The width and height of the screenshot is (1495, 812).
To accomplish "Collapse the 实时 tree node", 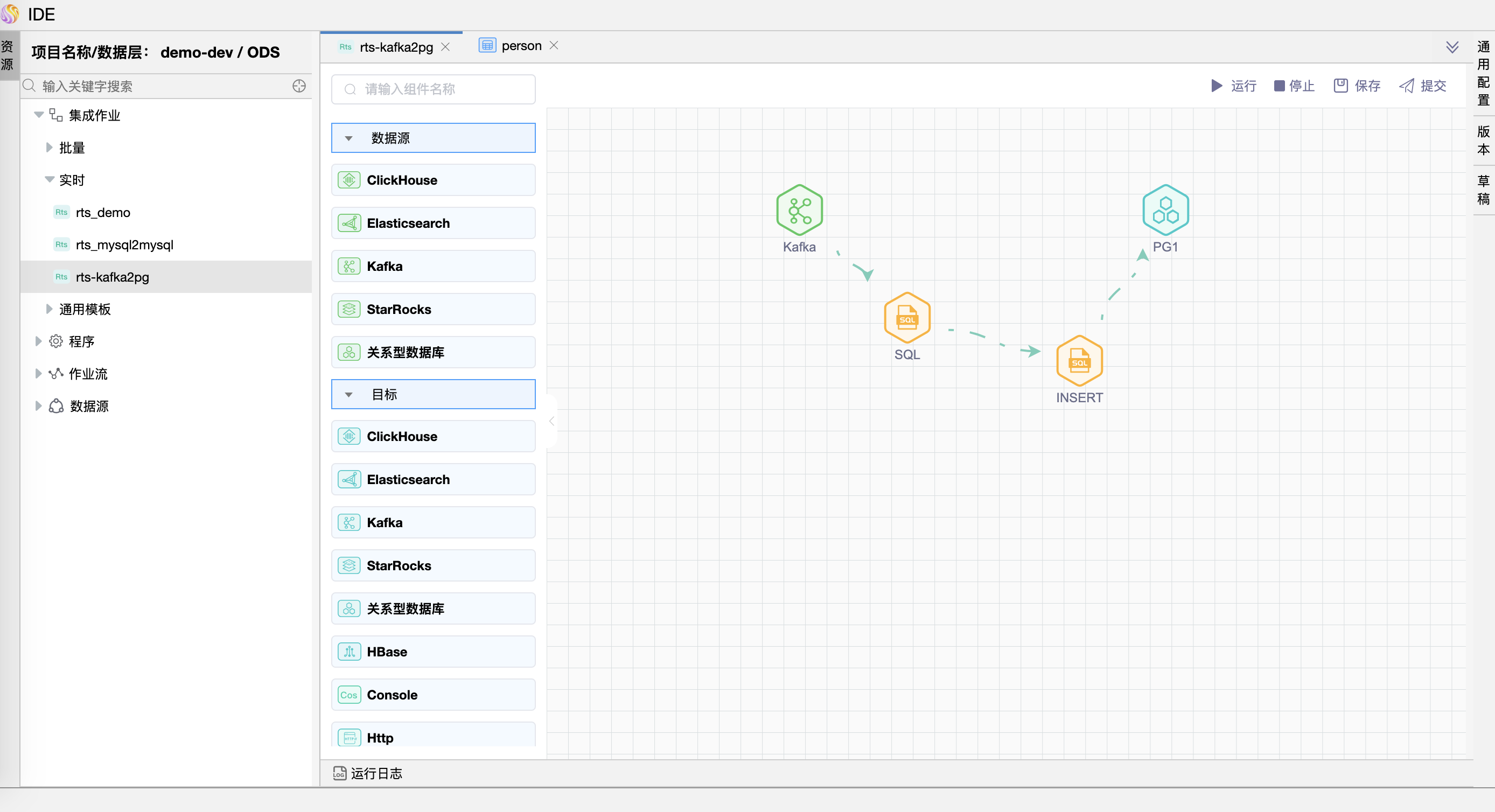I will [x=50, y=179].
